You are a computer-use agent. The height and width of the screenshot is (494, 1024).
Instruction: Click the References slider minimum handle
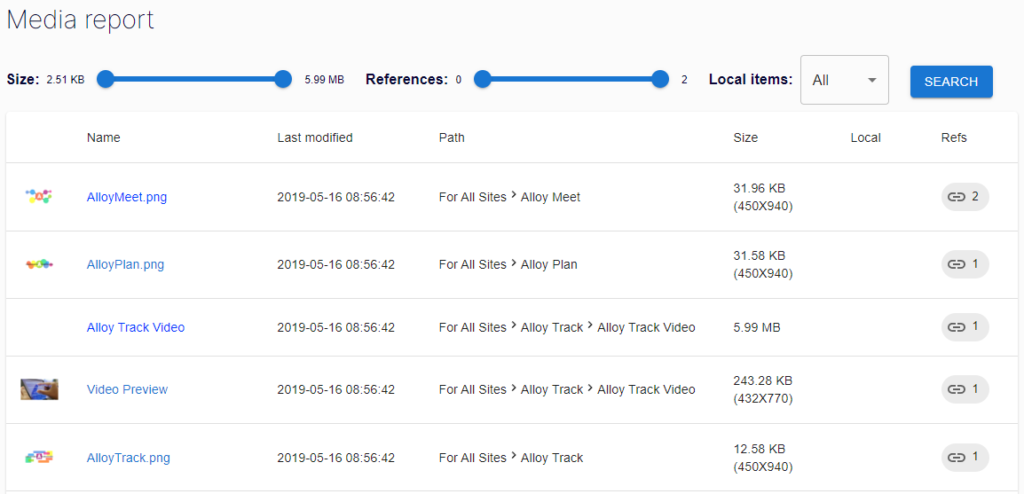[482, 79]
